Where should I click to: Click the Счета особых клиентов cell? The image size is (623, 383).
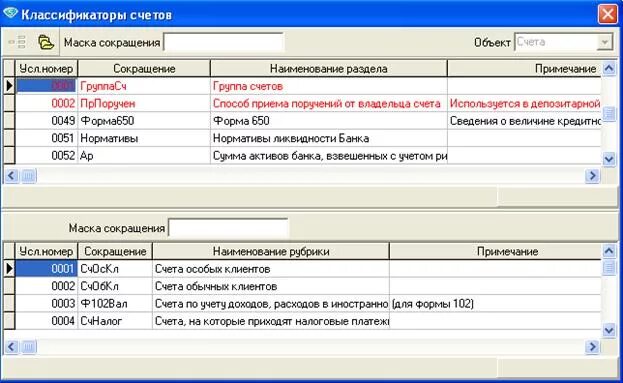pos(271,269)
